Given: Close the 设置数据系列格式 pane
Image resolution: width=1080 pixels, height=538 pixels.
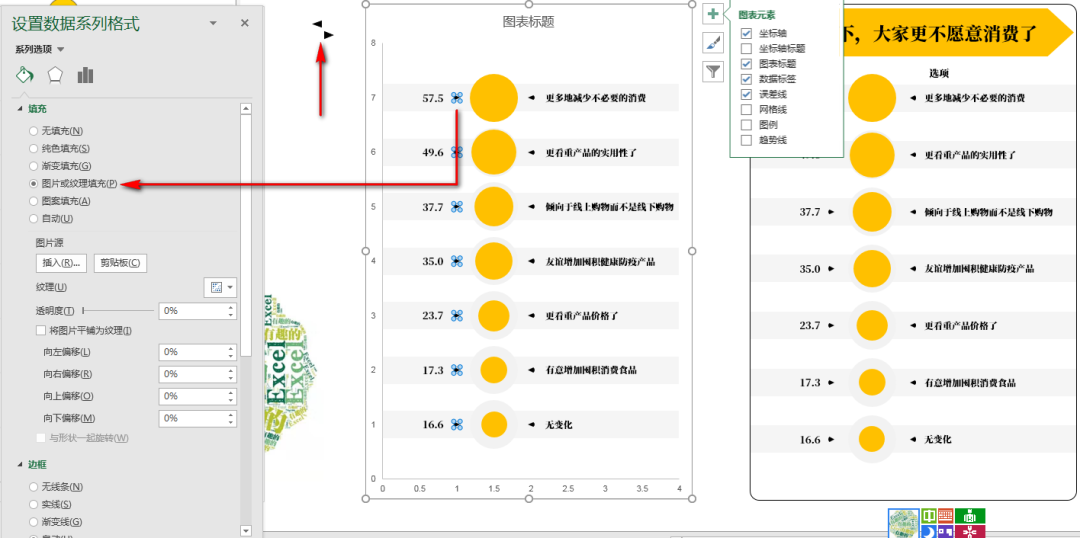Looking at the screenshot, I should click(245, 23).
